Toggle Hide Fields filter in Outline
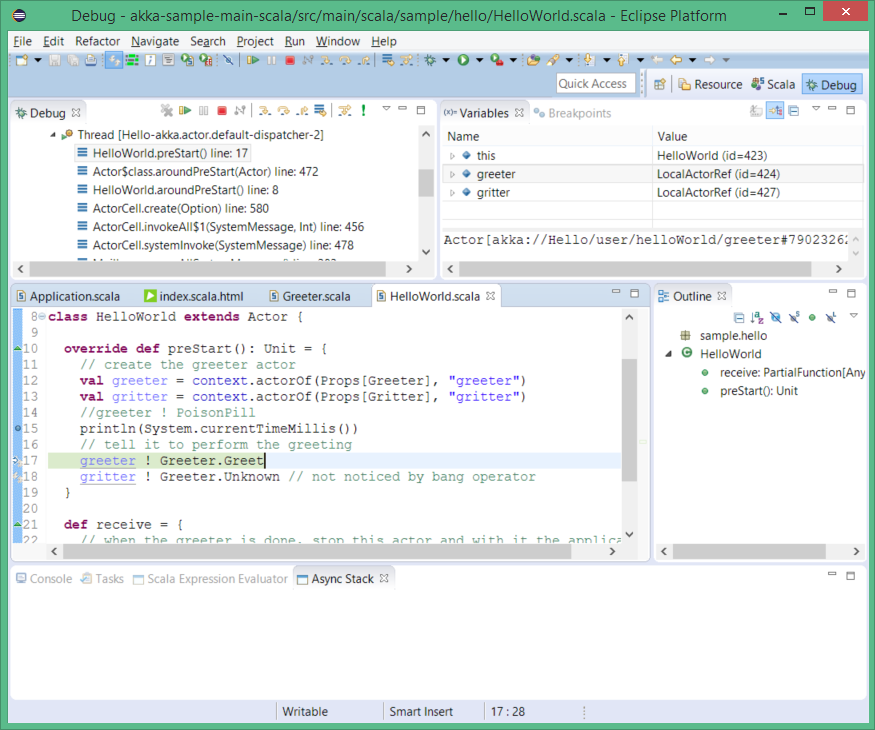The width and height of the screenshot is (875, 730). click(x=775, y=317)
